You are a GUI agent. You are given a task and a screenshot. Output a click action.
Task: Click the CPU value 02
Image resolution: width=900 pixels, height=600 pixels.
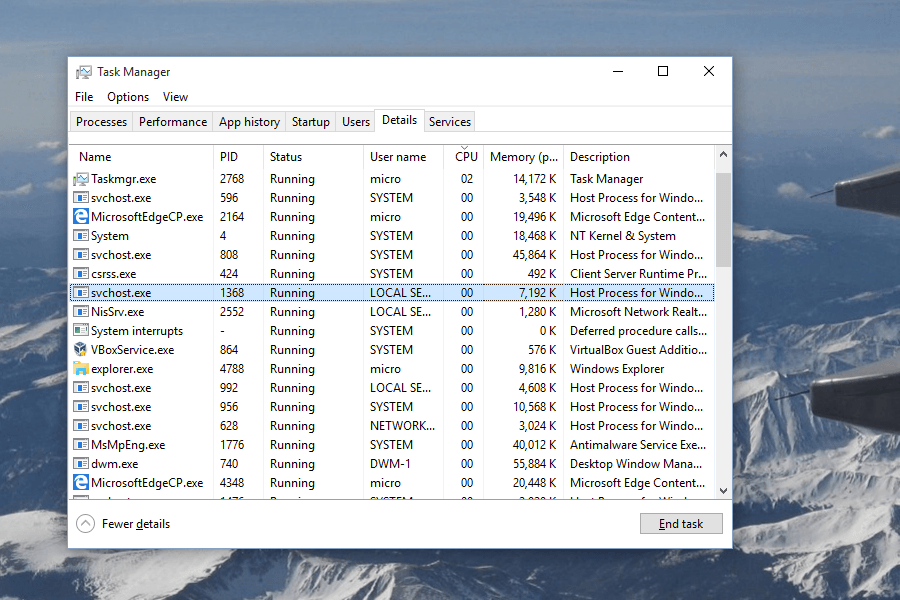pyautogui.click(x=467, y=179)
